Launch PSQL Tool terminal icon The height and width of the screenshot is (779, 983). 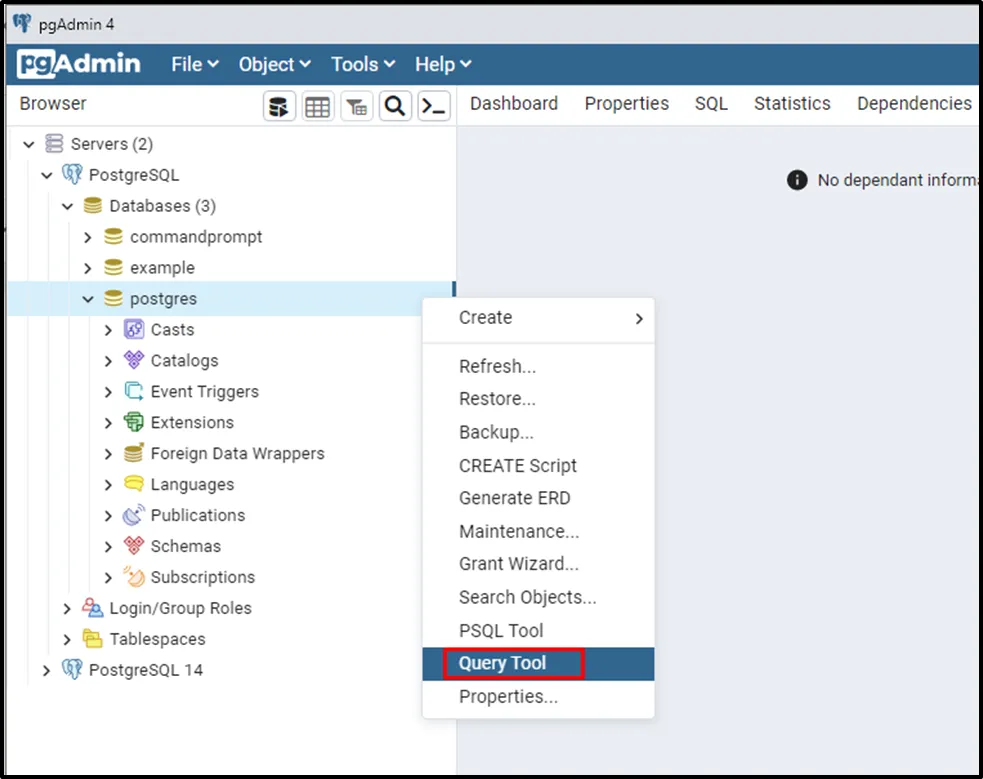(433, 106)
